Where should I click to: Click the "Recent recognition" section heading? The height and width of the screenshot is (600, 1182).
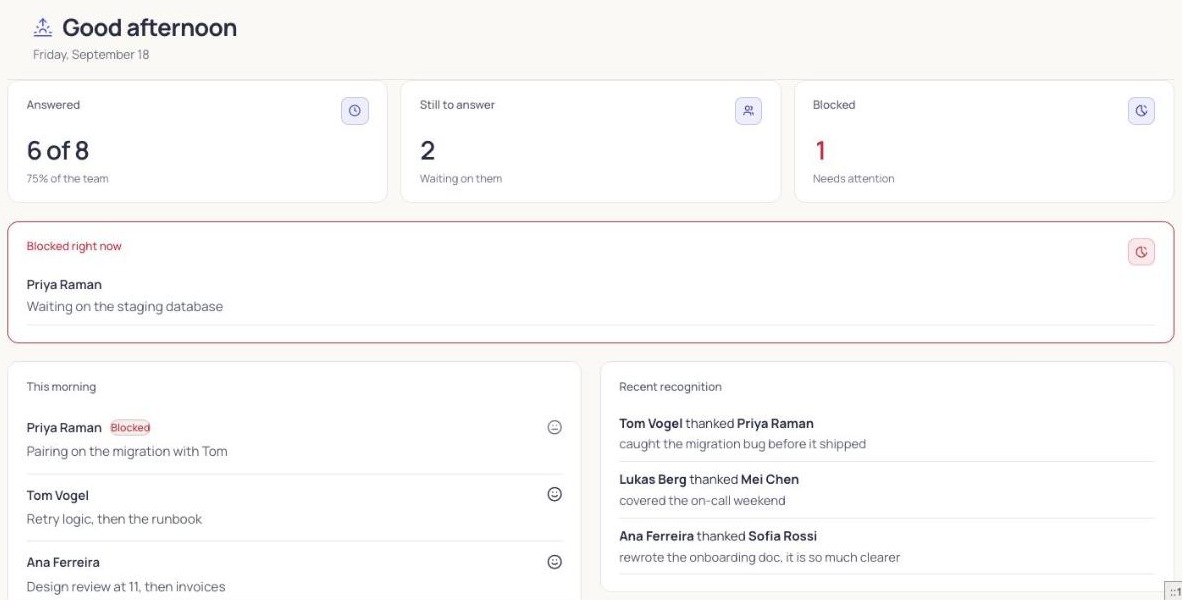[670, 387]
